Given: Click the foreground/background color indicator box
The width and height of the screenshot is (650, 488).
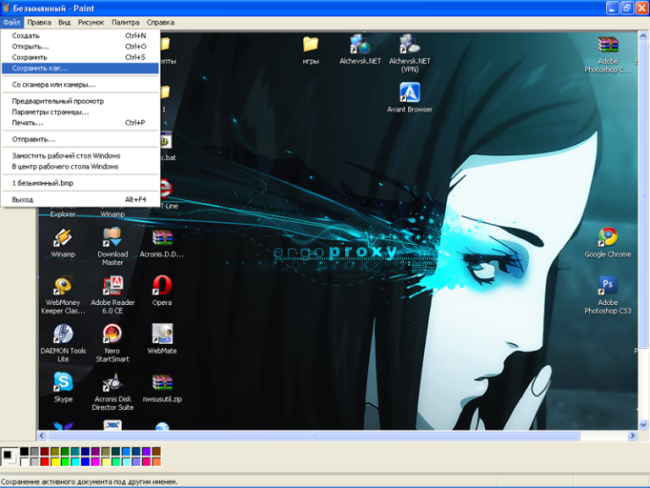Looking at the screenshot, I should 9,456.
